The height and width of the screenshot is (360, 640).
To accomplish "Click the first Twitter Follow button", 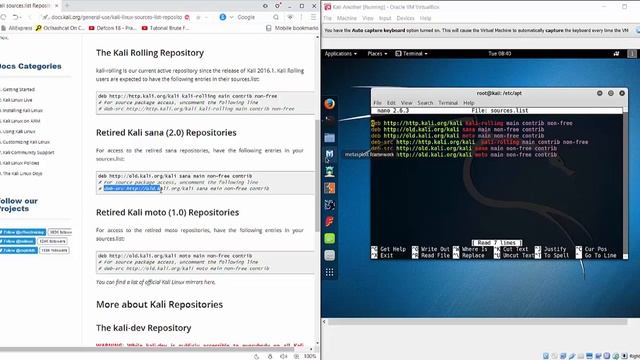I will (x=22, y=232).
